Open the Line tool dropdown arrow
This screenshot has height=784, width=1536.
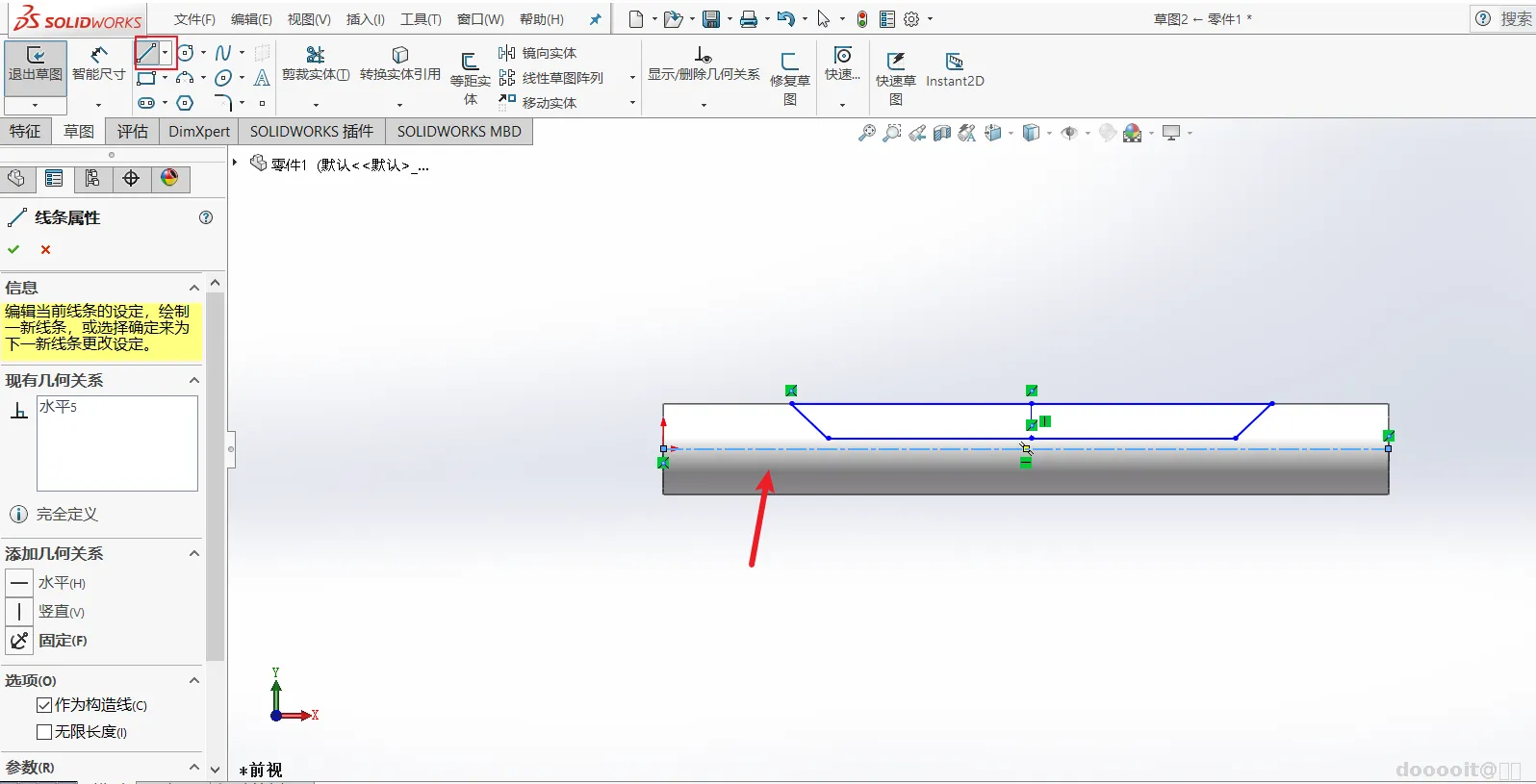pos(166,53)
